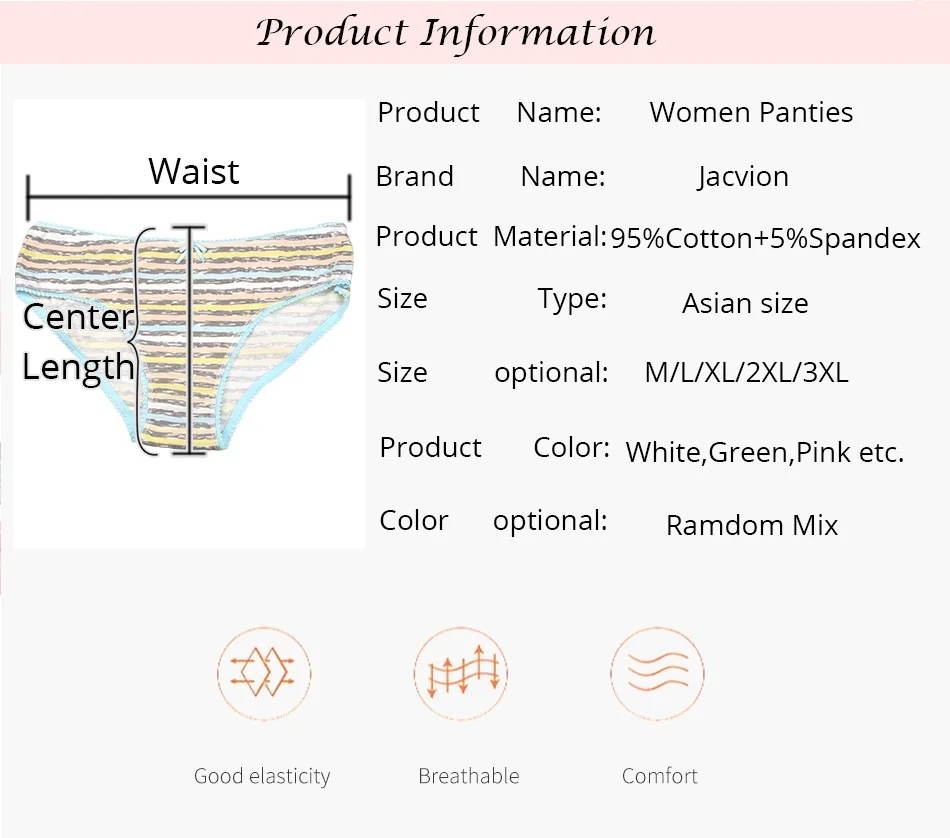Click the Good elasticity caption
This screenshot has width=950, height=838.
pos(262,776)
